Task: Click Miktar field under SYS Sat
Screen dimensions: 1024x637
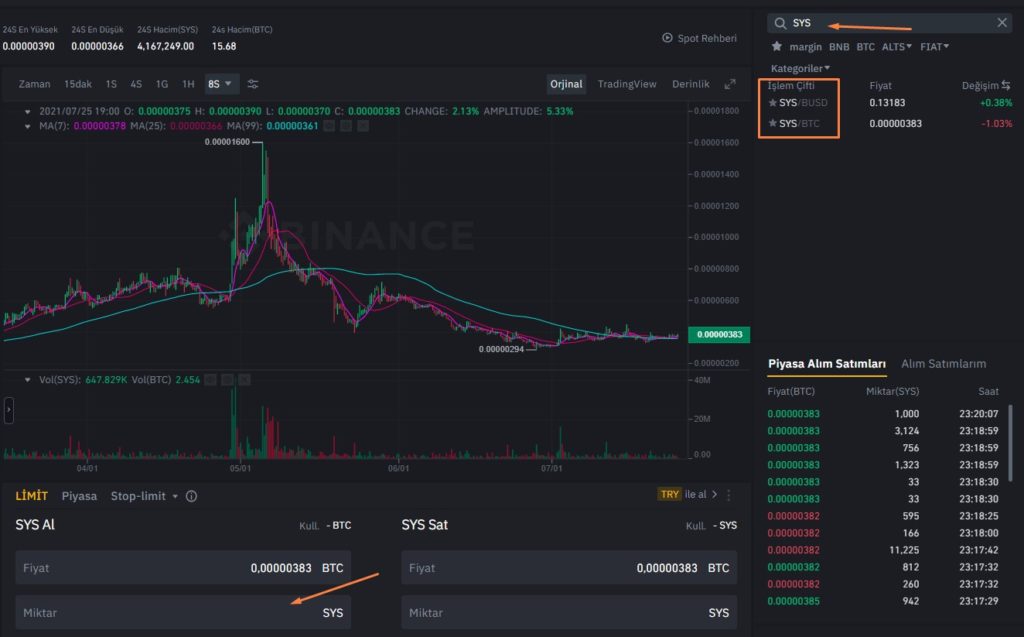Action: 569,613
